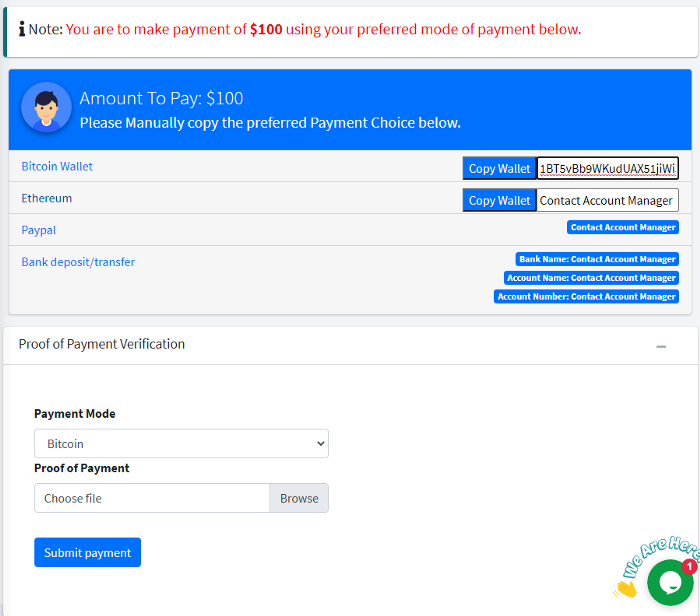
Task: Click the Bitcoin wallet address field
Action: click(x=608, y=168)
